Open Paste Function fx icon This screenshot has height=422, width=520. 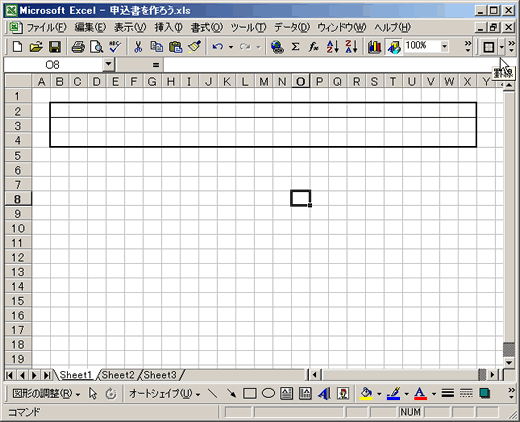coord(314,47)
